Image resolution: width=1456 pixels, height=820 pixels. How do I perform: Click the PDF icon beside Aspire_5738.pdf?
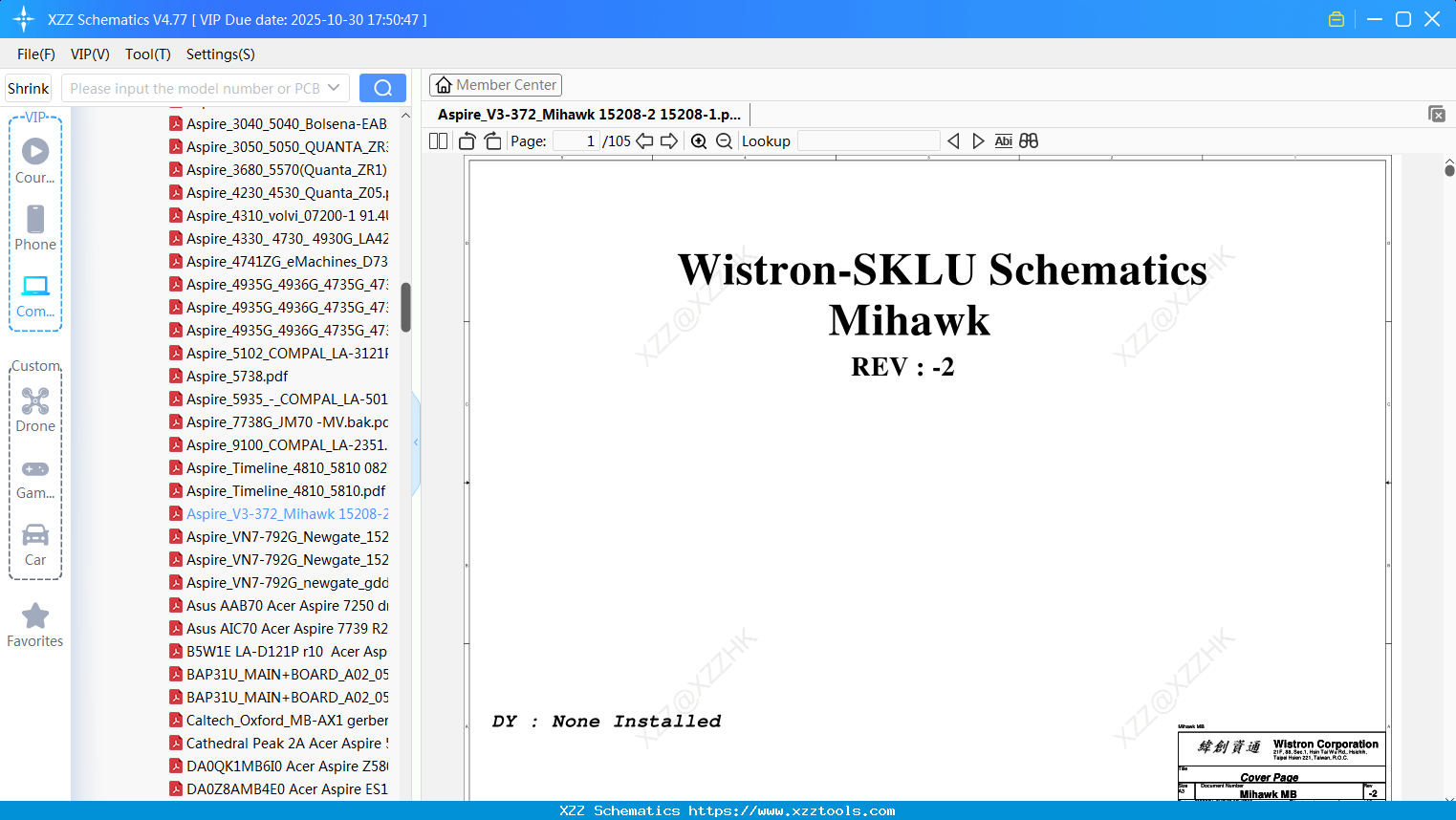tap(176, 376)
